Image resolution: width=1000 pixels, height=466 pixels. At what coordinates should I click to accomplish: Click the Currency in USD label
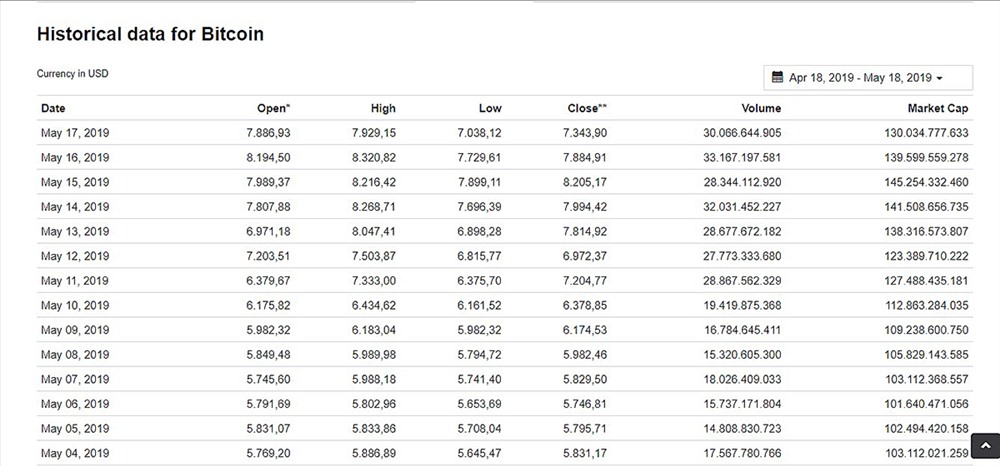73,74
